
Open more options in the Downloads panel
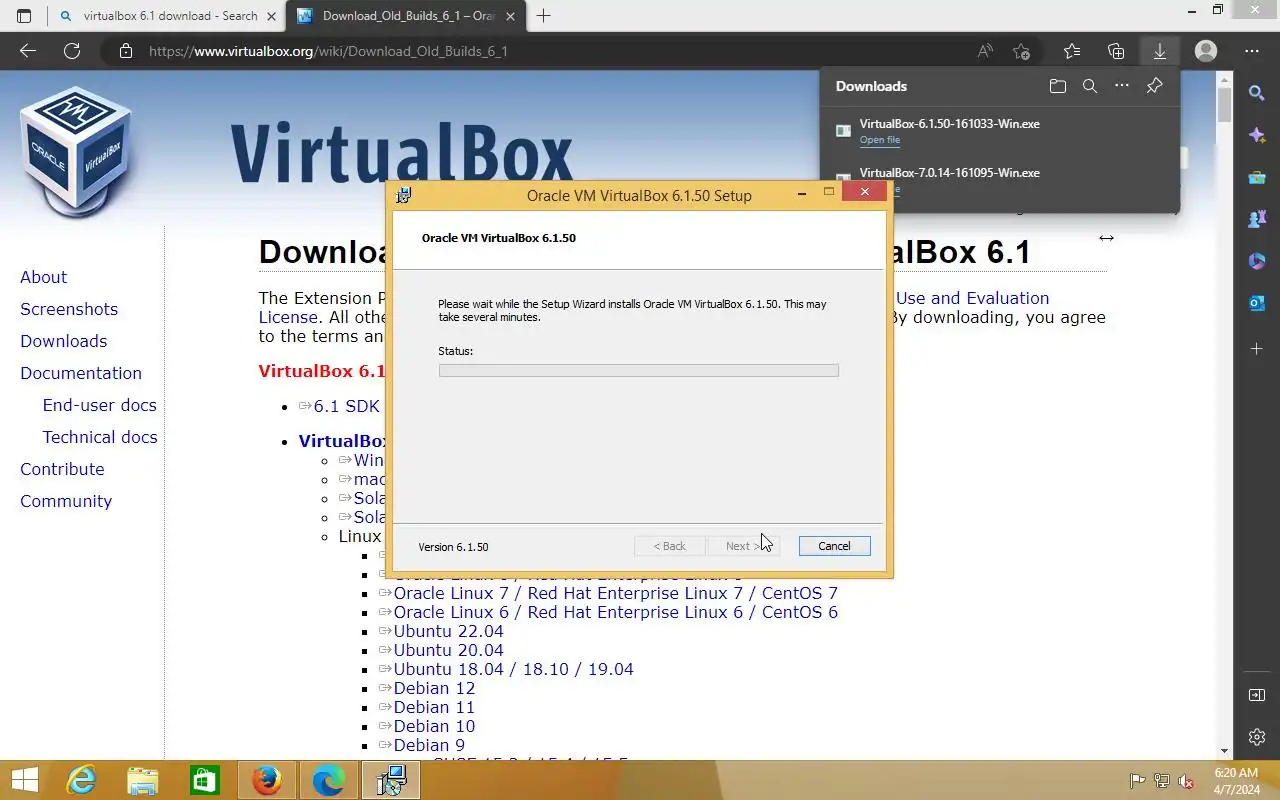1122,86
